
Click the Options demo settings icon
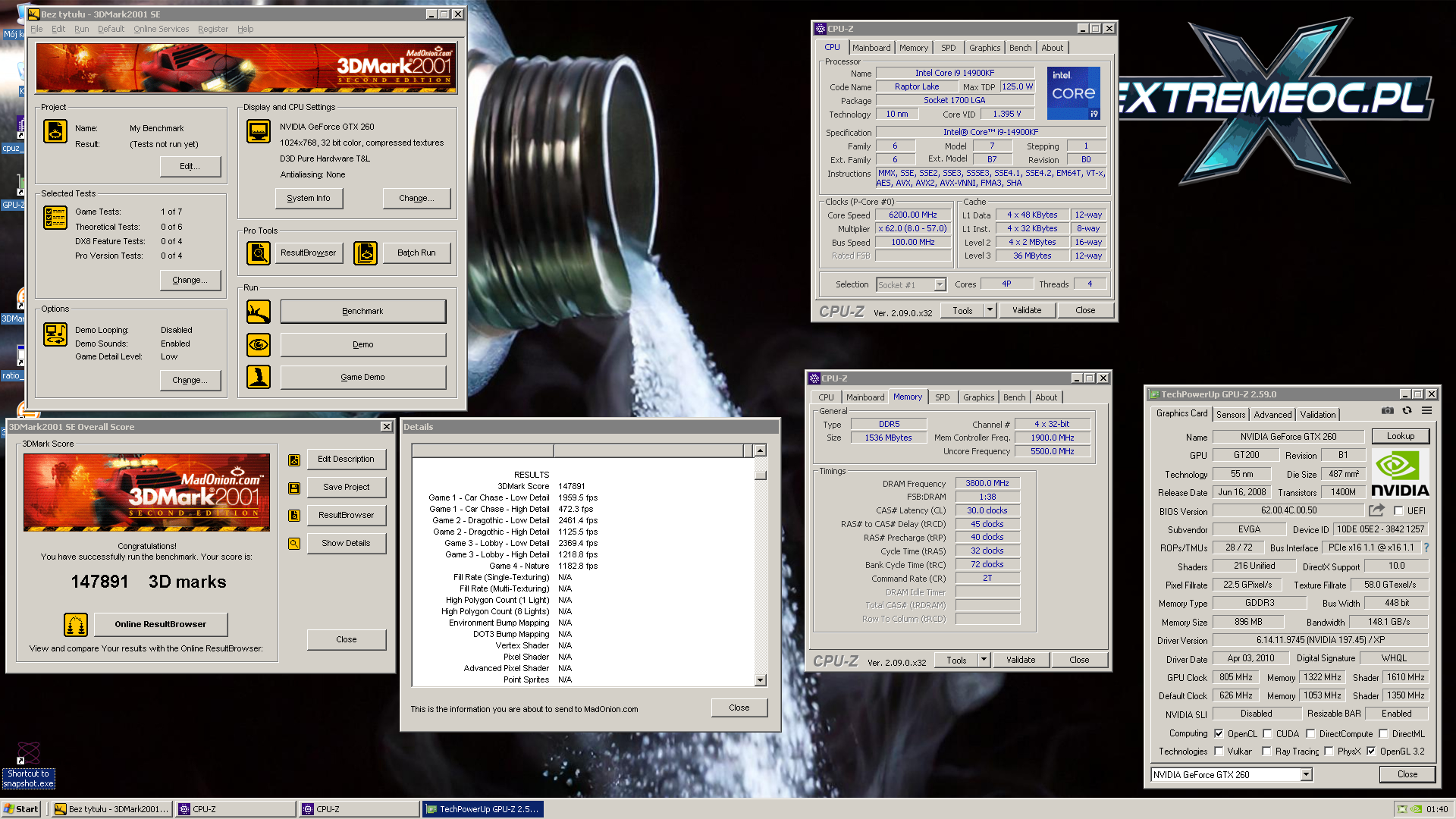click(x=55, y=334)
